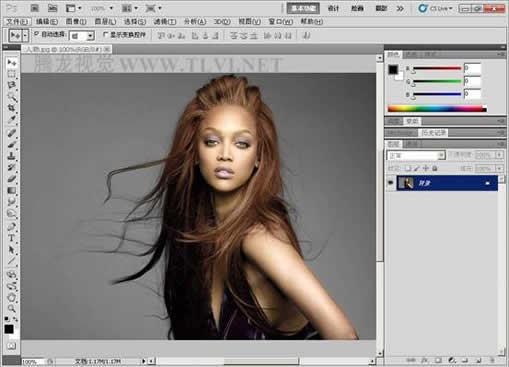Toggle lock all in the Layers panel
The image size is (509, 367).
click(435, 168)
